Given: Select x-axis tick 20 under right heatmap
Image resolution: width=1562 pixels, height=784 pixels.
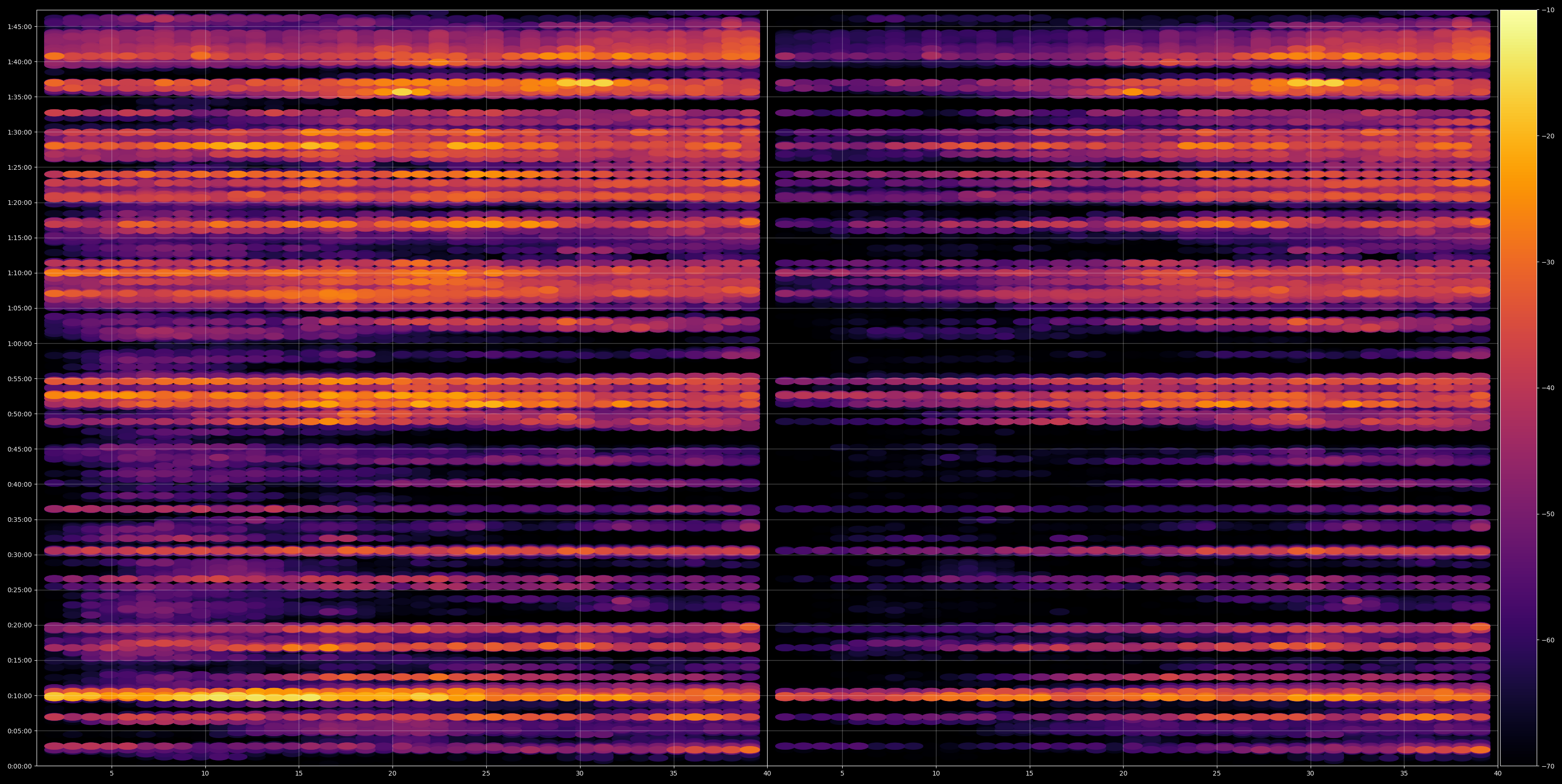Looking at the screenshot, I should tap(1124, 774).
